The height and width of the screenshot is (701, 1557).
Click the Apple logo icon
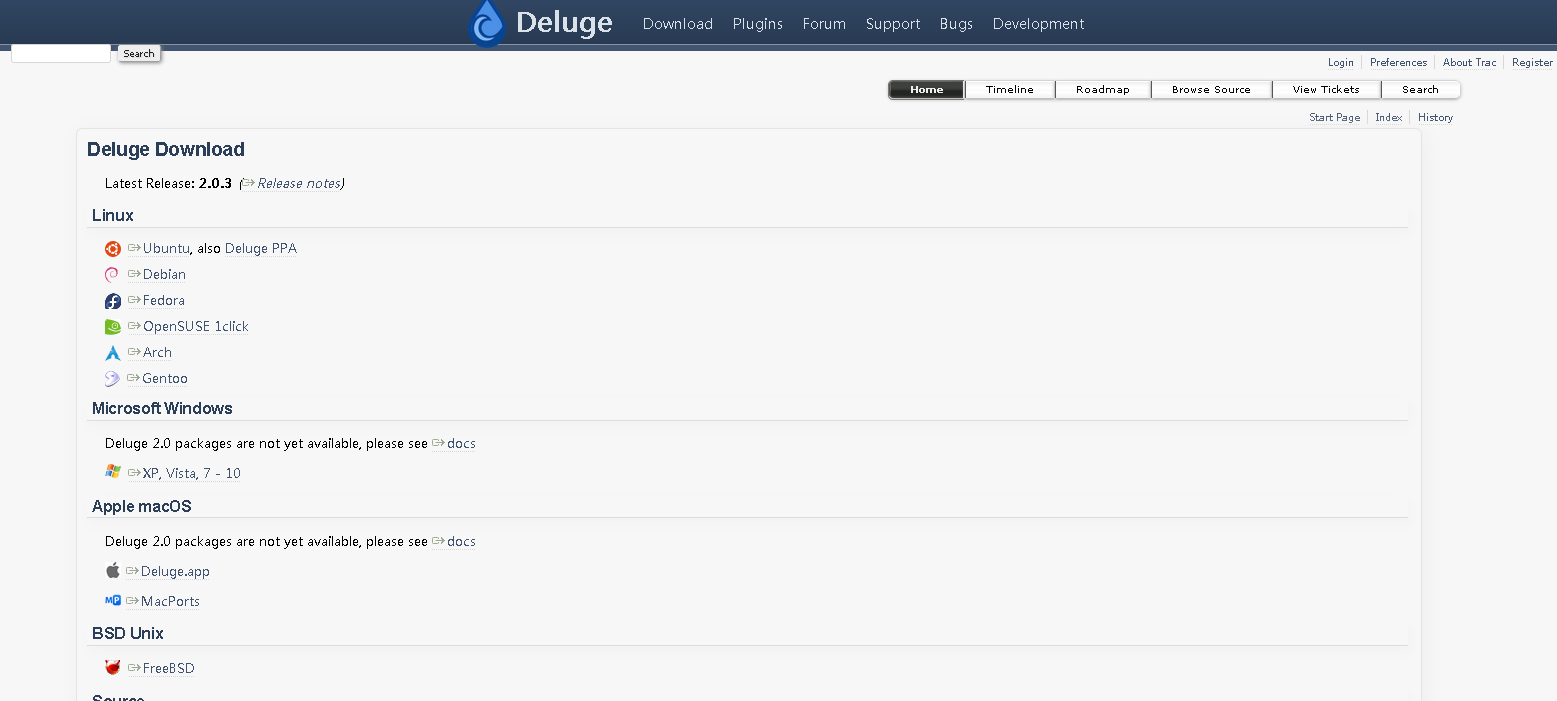(x=113, y=570)
